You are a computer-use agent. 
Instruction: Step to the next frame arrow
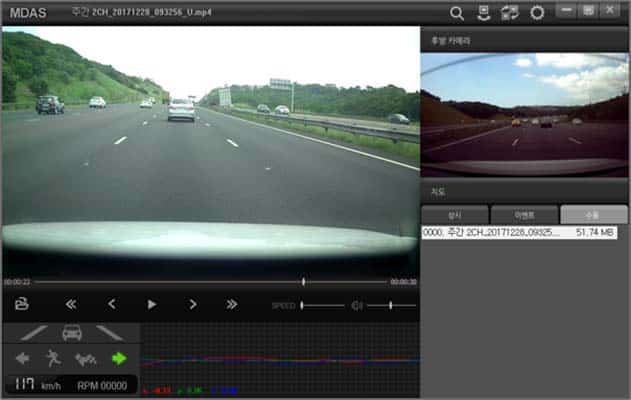click(193, 304)
